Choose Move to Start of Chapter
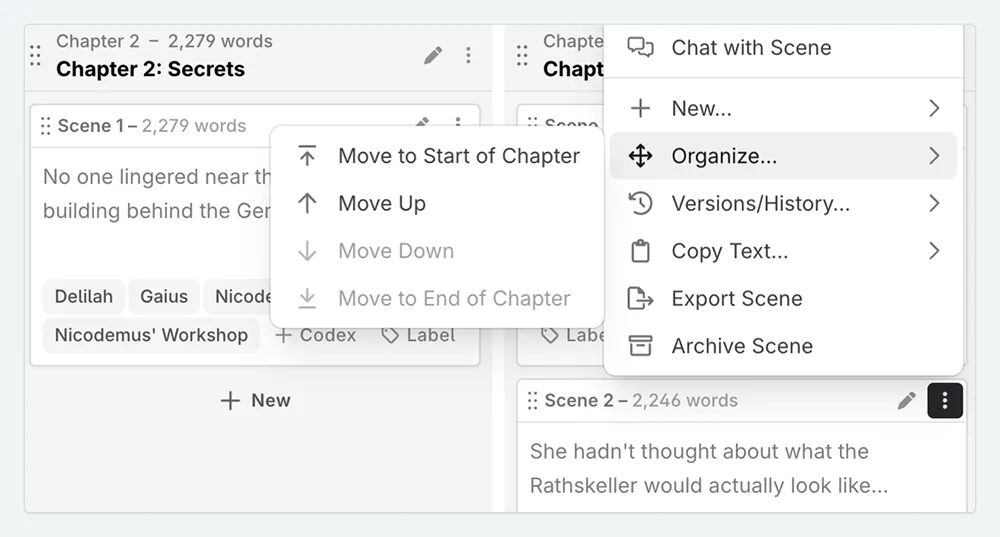 [x=437, y=156]
